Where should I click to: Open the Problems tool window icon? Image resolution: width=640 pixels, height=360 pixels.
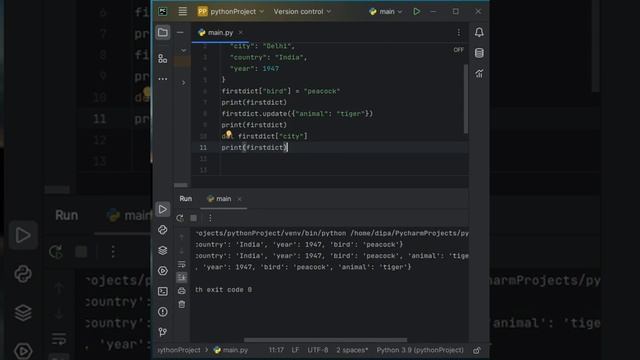click(163, 312)
